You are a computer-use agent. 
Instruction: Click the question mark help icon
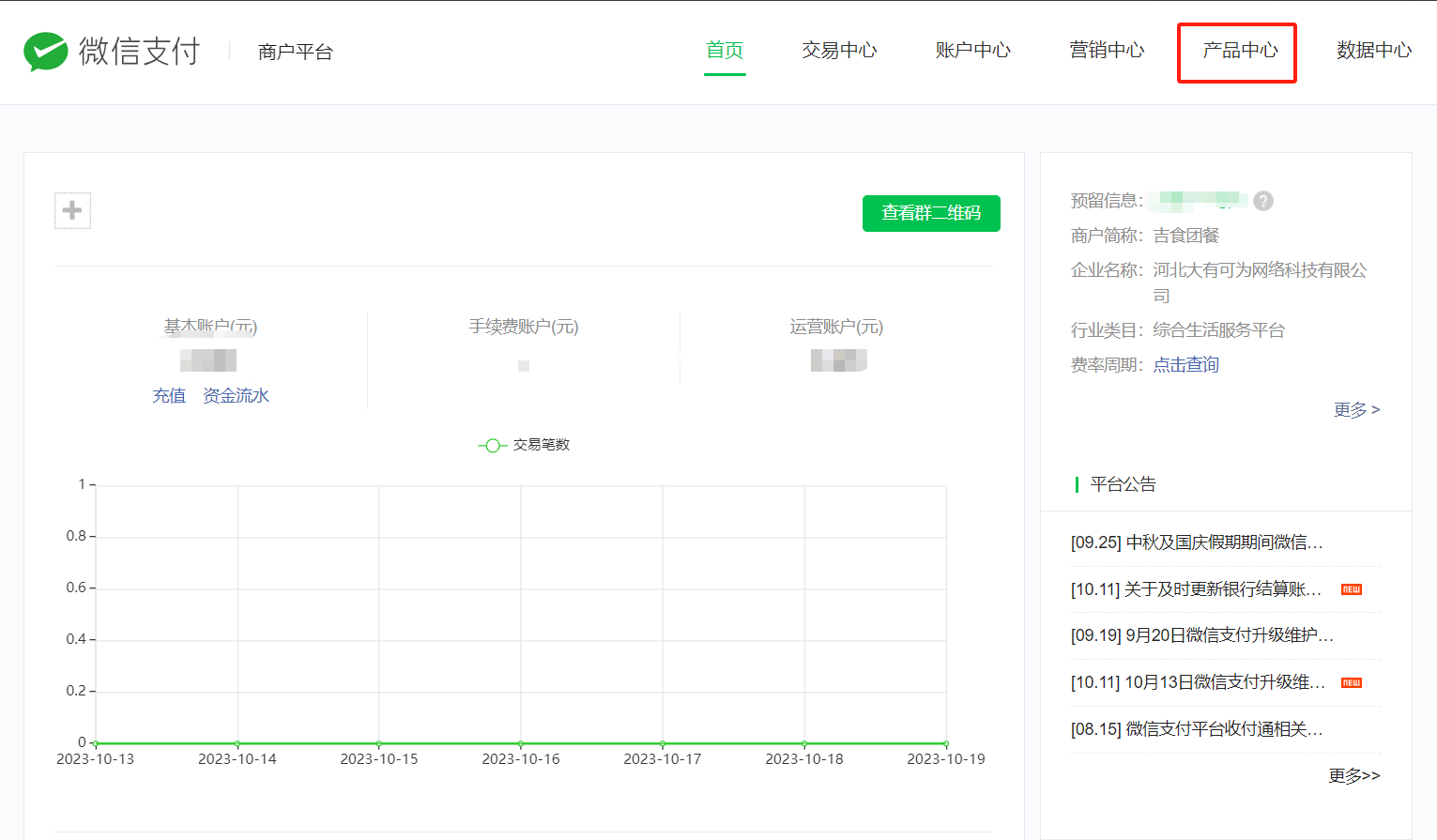(x=1263, y=201)
